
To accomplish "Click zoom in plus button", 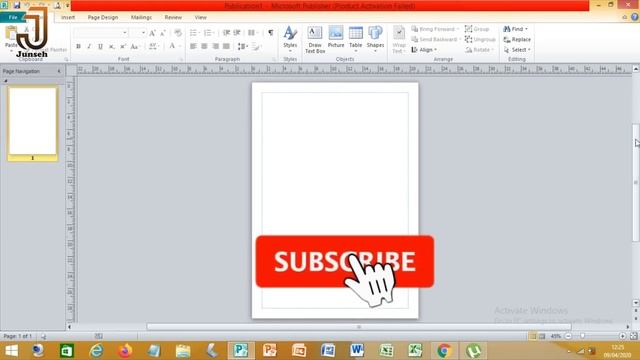I will (622, 336).
